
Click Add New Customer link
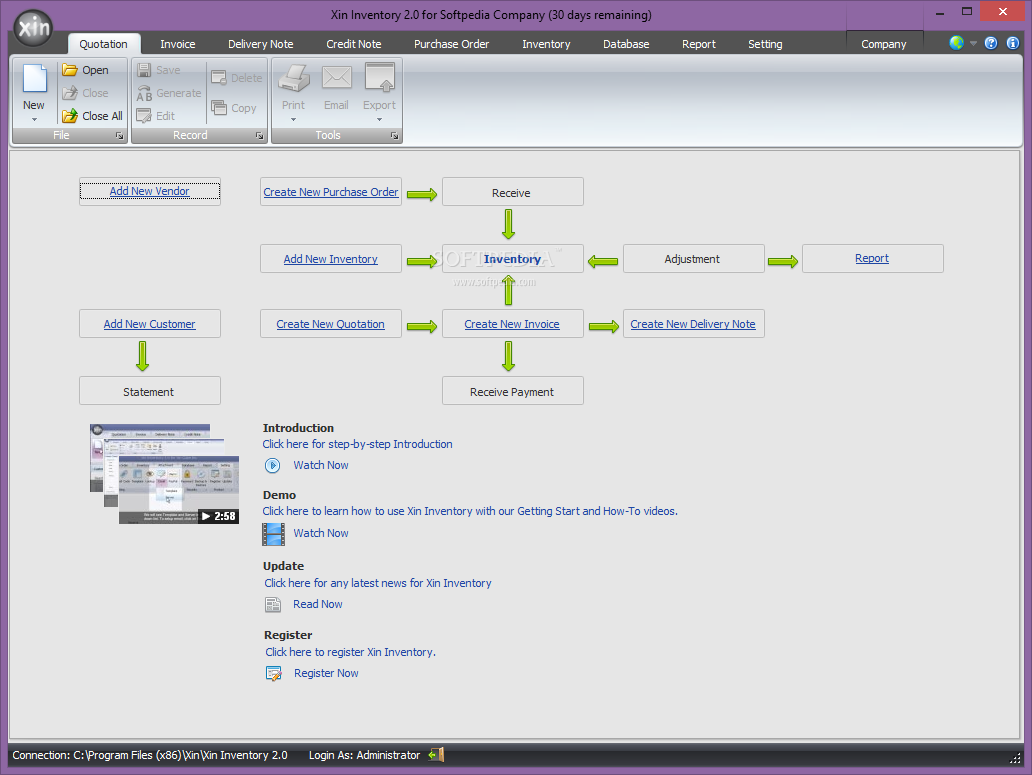pos(149,324)
